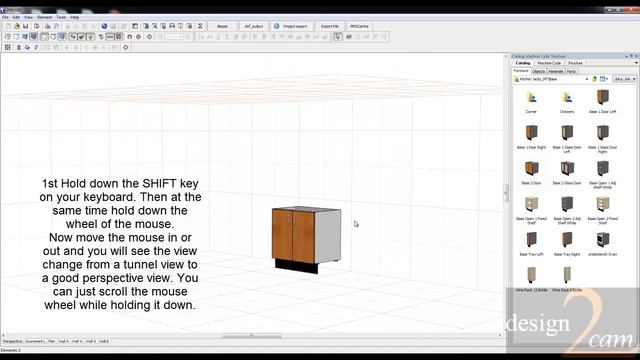This screenshot has width=640, height=360.
Task: Switch to the Axonometry view tab
Action: (x=36, y=341)
